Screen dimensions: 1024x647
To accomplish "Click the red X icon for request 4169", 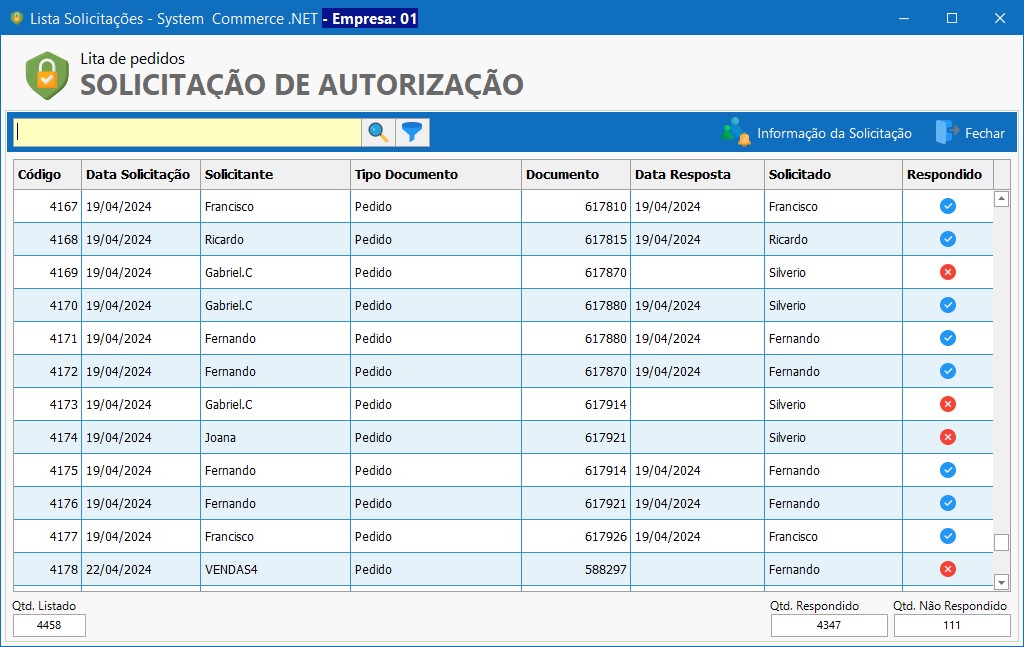I will tap(948, 272).
